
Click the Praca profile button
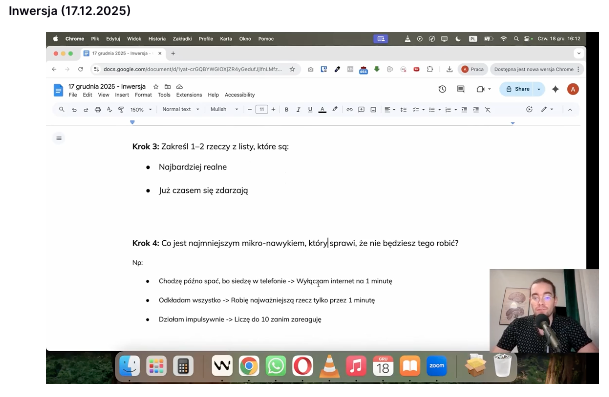[473, 69]
